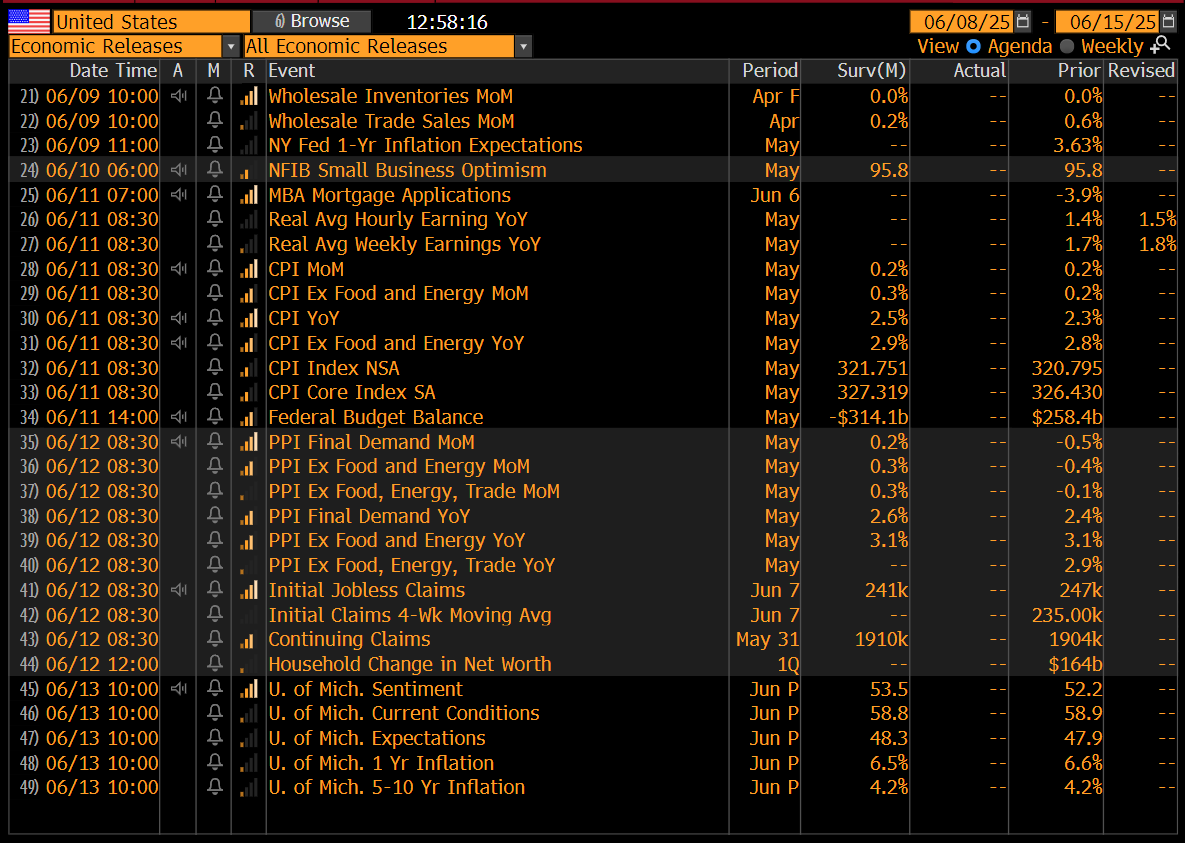
Task: Open the PPI Final Demand YoY event
Action: pyautogui.click(x=370, y=516)
